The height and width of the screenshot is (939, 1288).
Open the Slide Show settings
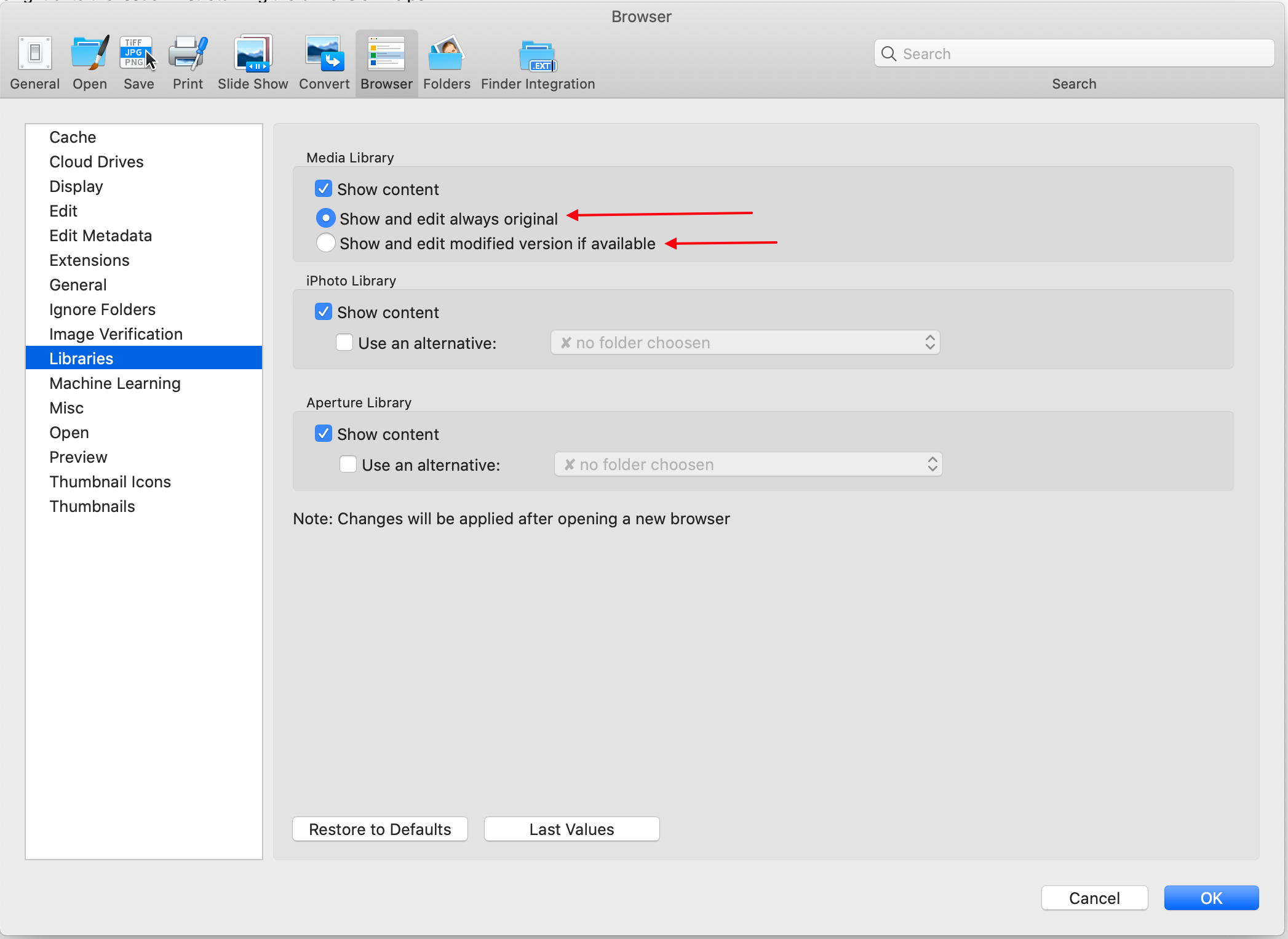pyautogui.click(x=253, y=61)
